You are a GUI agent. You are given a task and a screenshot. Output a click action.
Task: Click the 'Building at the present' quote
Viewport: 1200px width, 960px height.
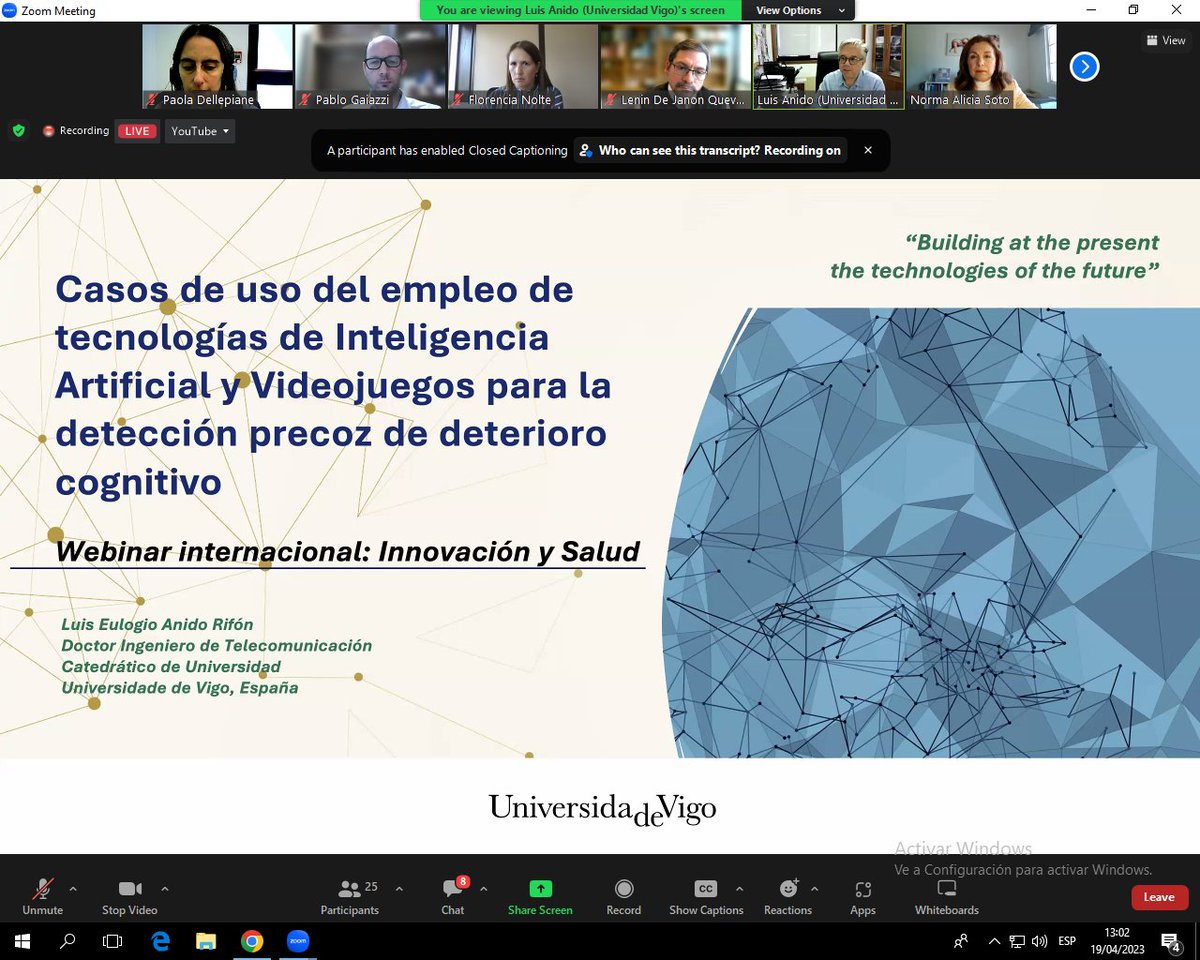click(995, 256)
